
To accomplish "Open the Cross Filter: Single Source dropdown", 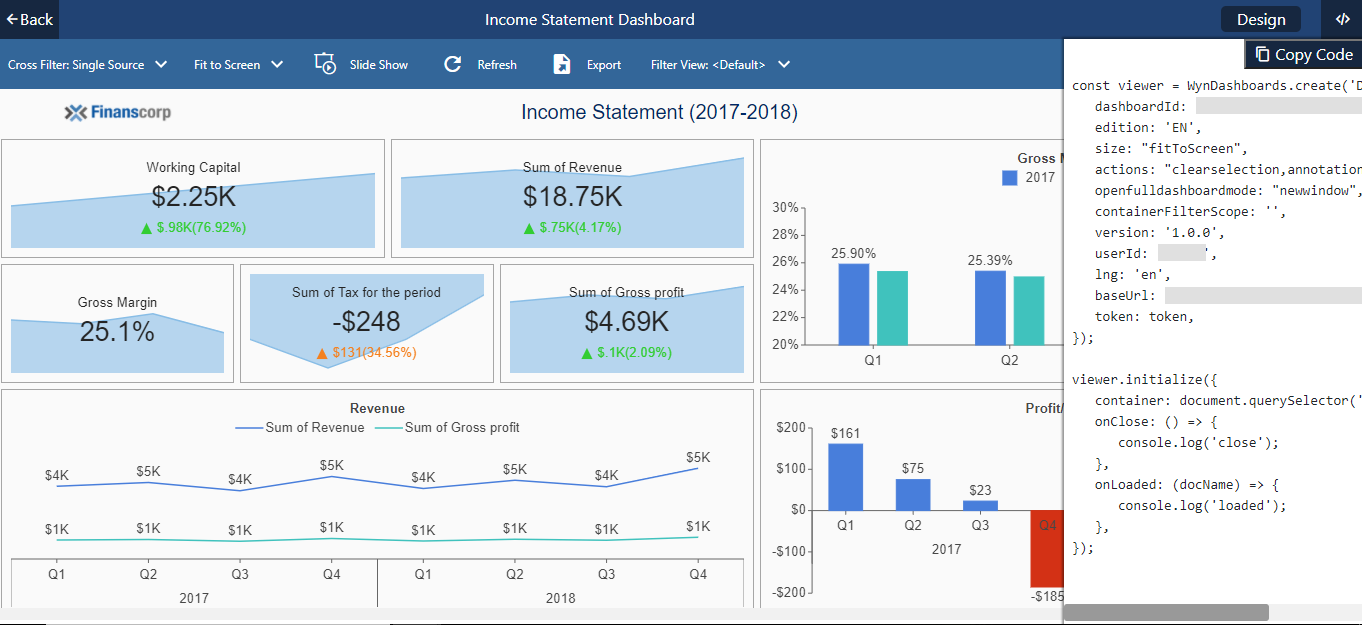I will (87, 65).
